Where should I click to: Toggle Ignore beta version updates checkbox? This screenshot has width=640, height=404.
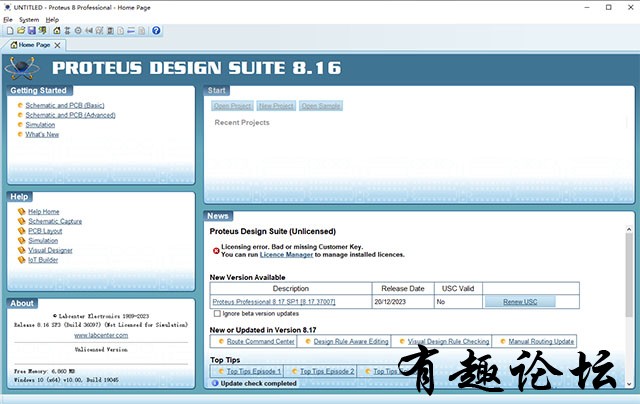217,313
